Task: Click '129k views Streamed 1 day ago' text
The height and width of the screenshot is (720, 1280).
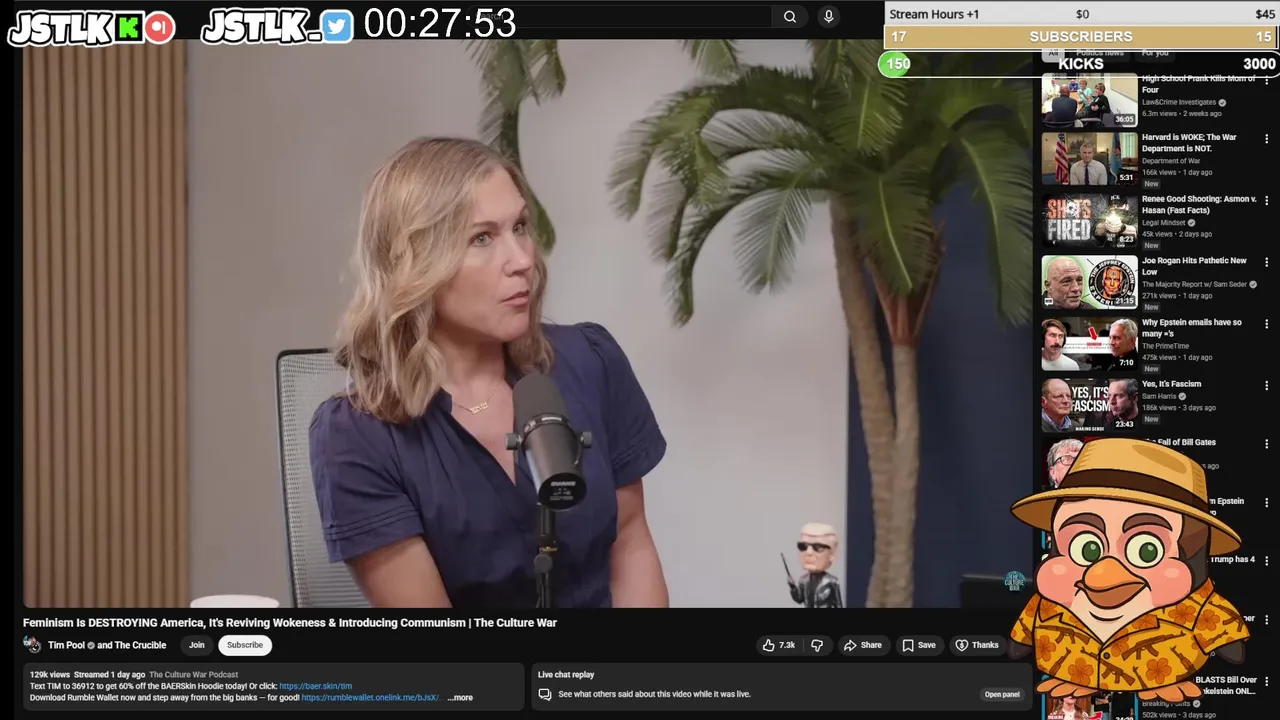Action: click(87, 675)
